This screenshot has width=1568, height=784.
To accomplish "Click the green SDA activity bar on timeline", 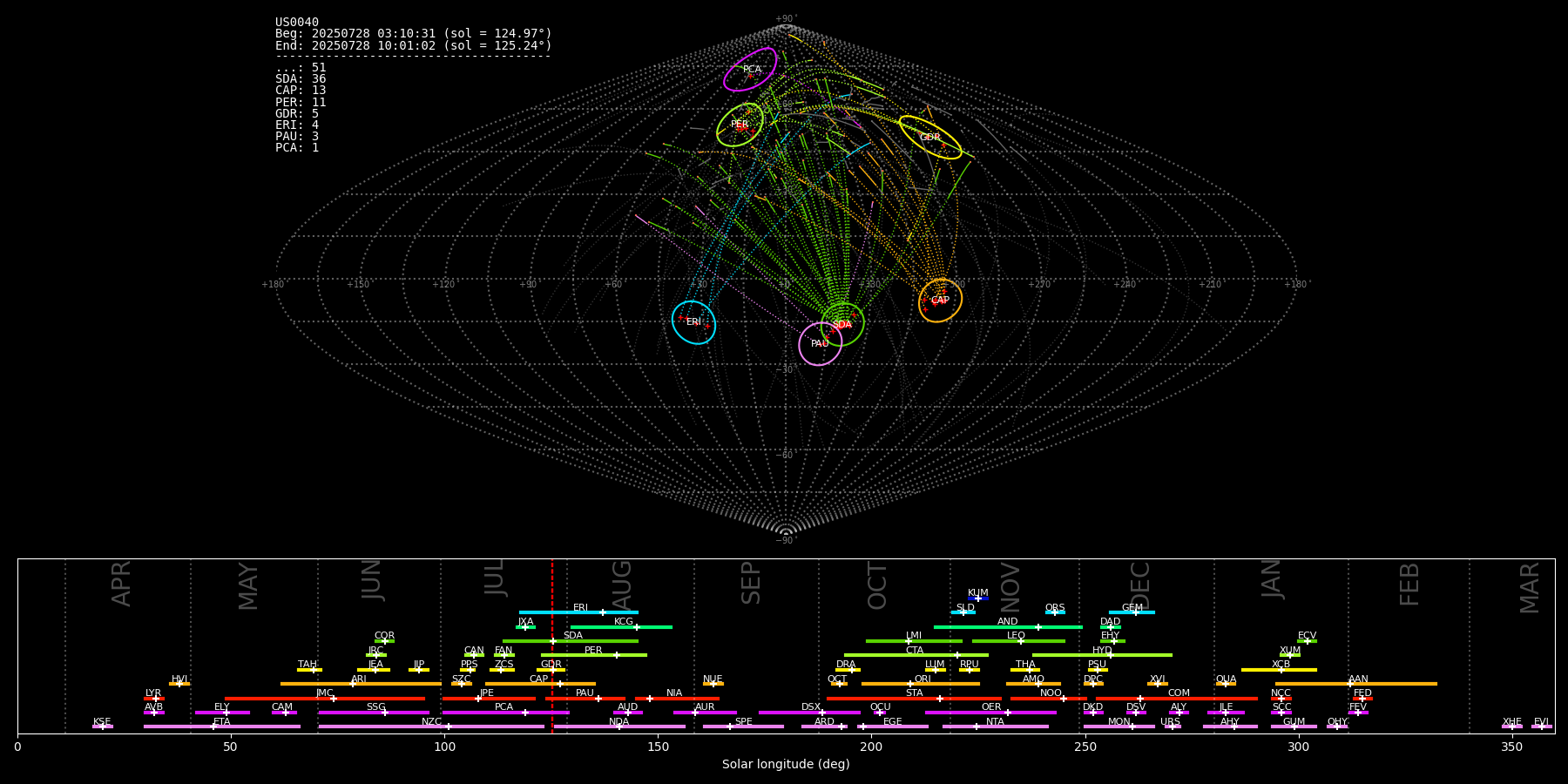I will point(571,641).
